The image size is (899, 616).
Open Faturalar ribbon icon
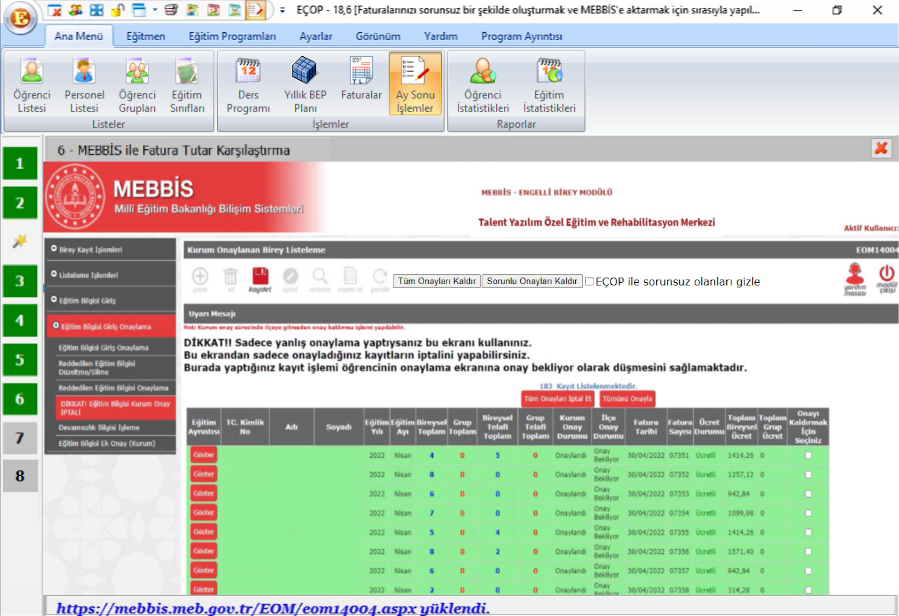361,79
